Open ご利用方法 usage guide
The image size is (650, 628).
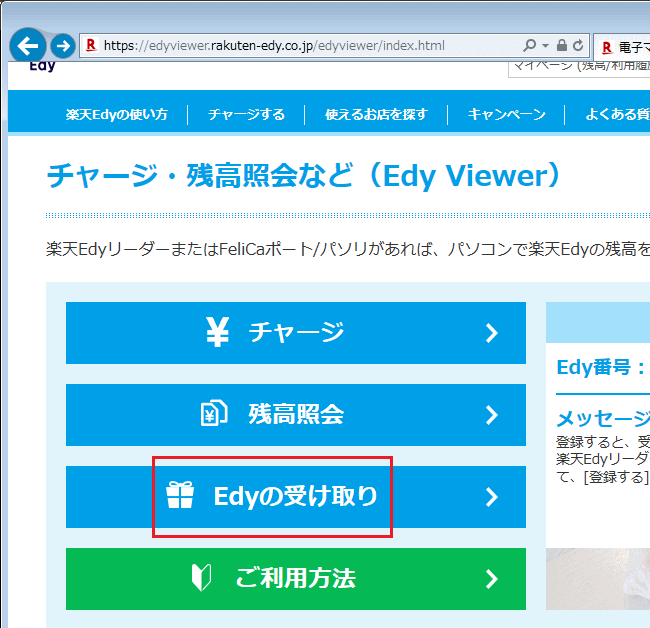[x=296, y=579]
